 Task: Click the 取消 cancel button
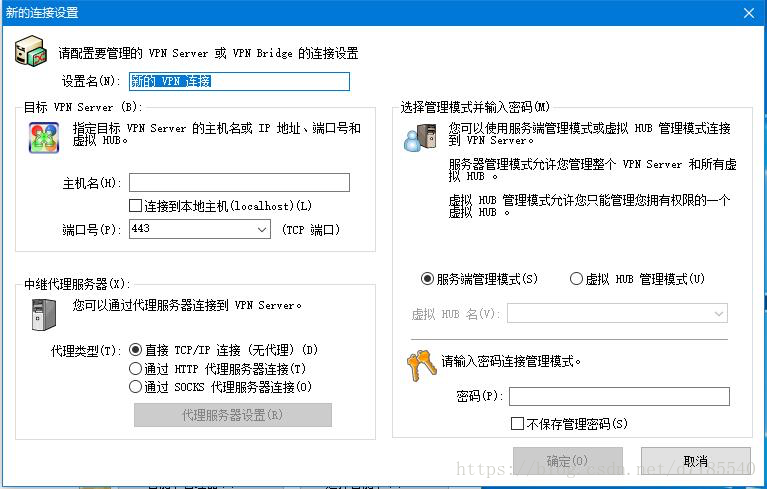pyautogui.click(x=696, y=461)
